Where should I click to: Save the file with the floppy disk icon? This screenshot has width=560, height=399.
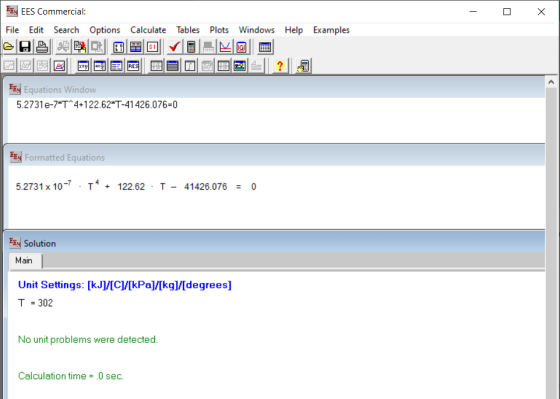click(25, 47)
